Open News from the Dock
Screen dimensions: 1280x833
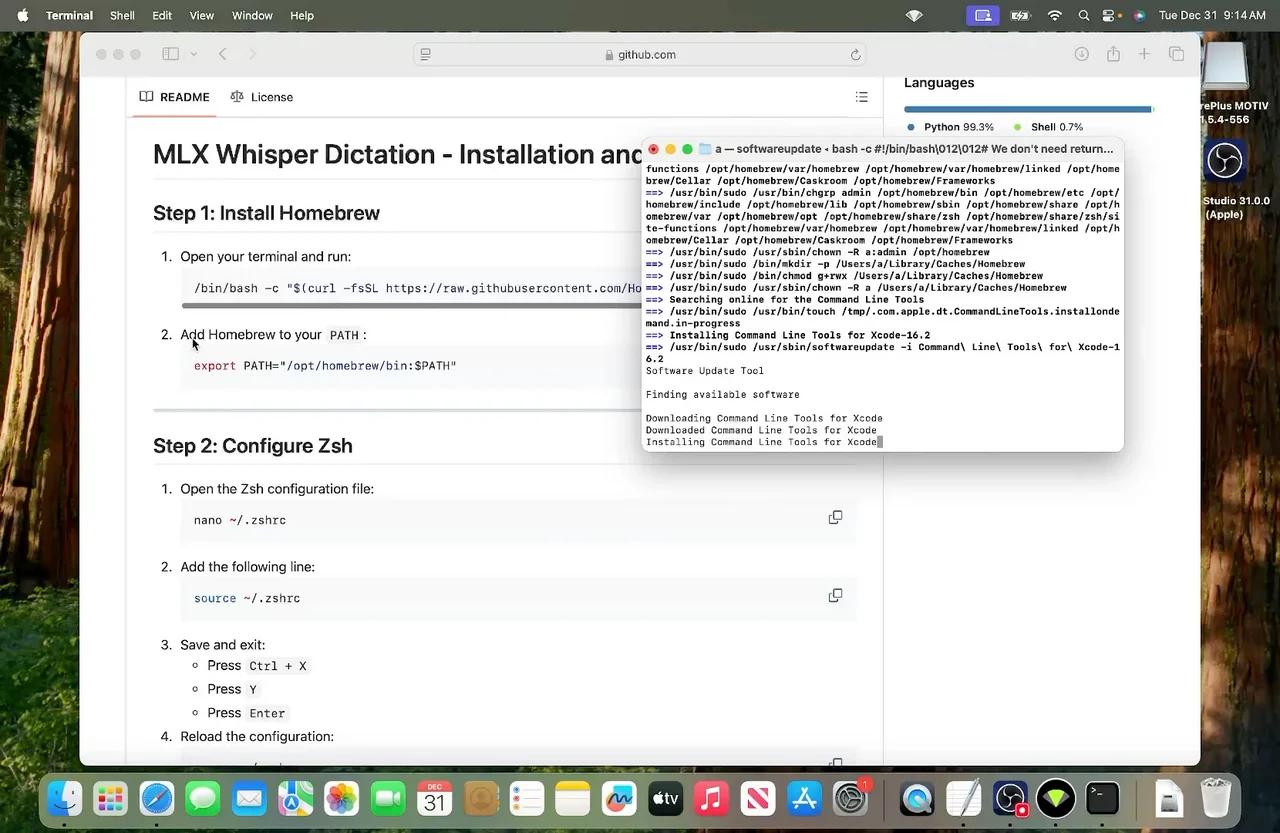(x=758, y=798)
